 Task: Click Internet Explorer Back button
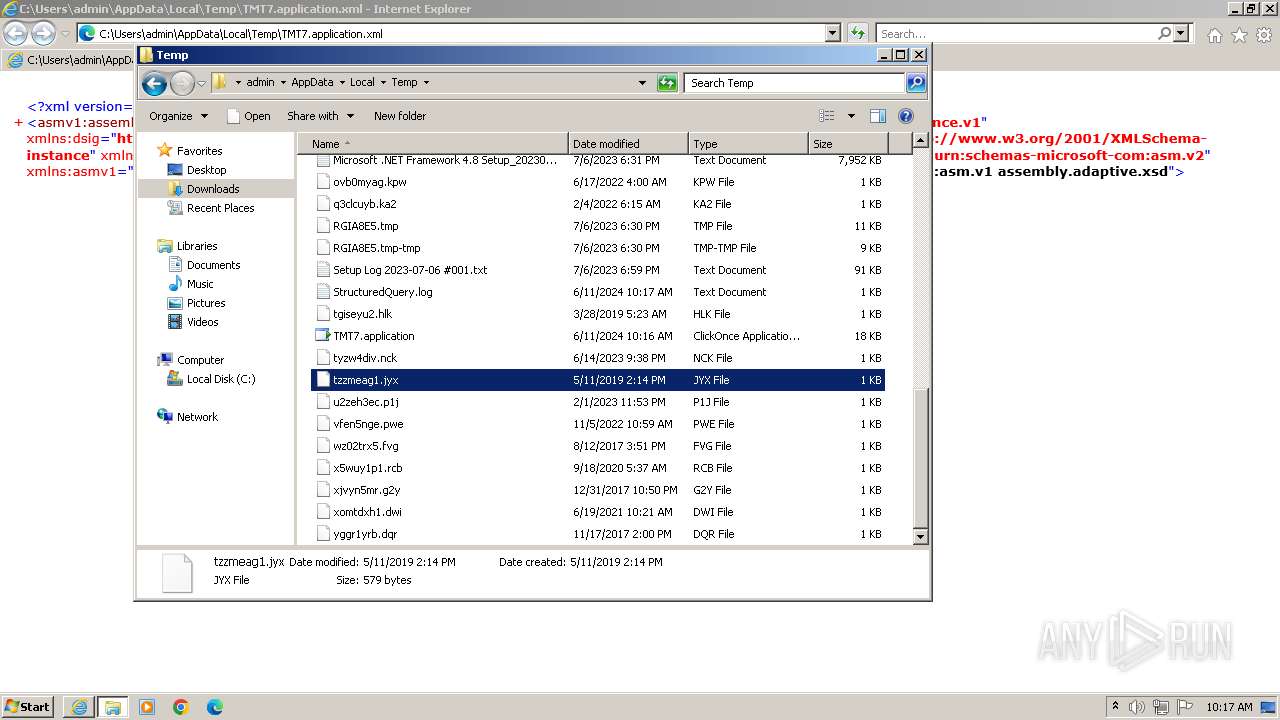point(15,33)
